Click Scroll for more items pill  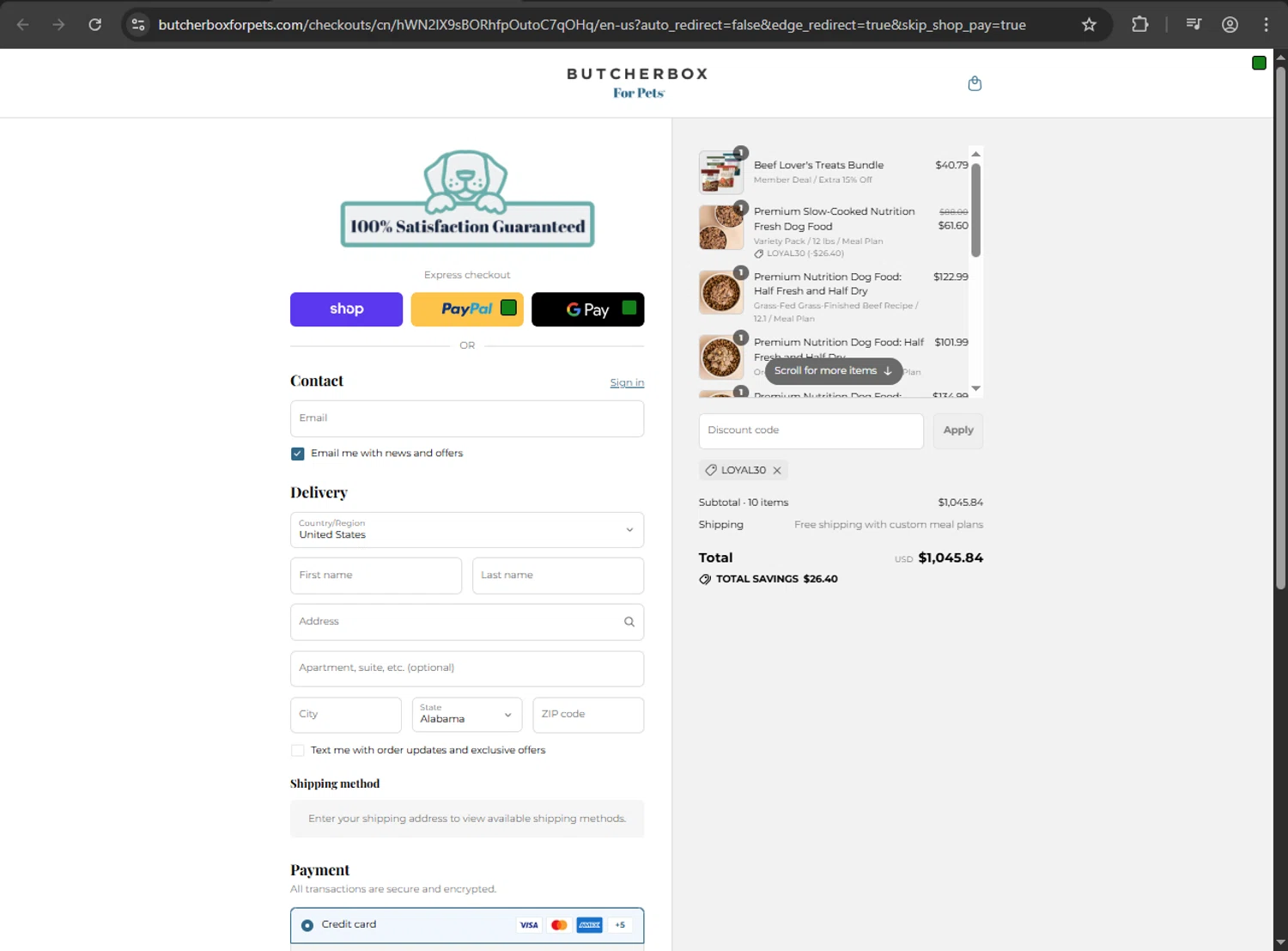(834, 371)
